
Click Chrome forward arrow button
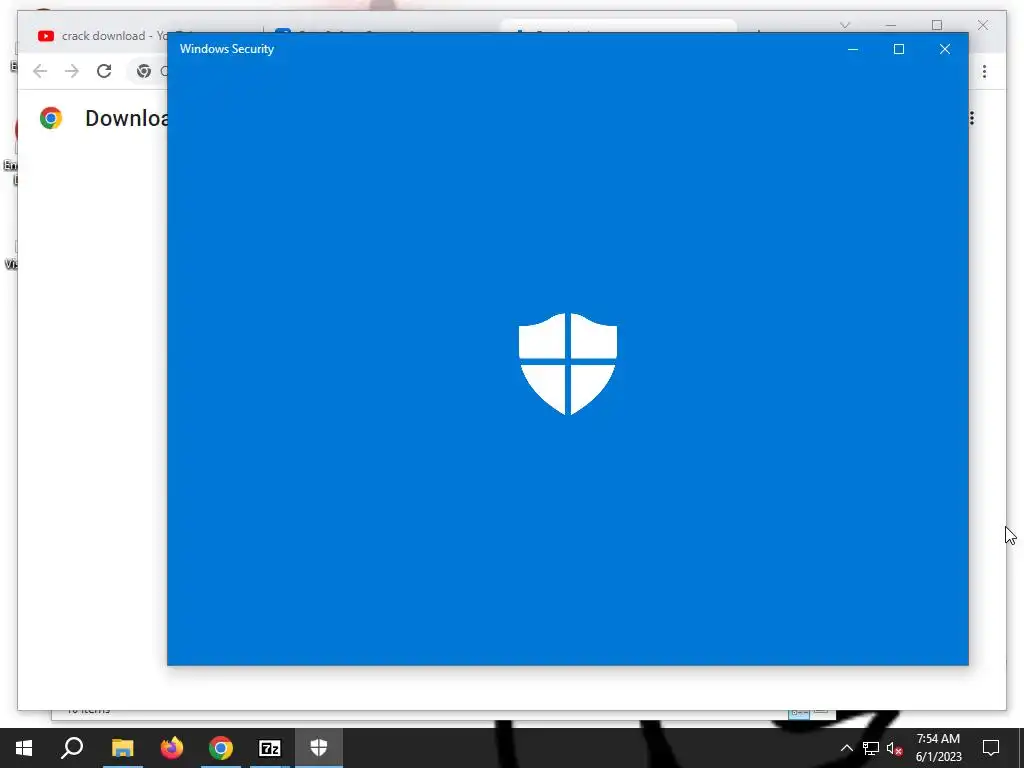pyautogui.click(x=72, y=71)
